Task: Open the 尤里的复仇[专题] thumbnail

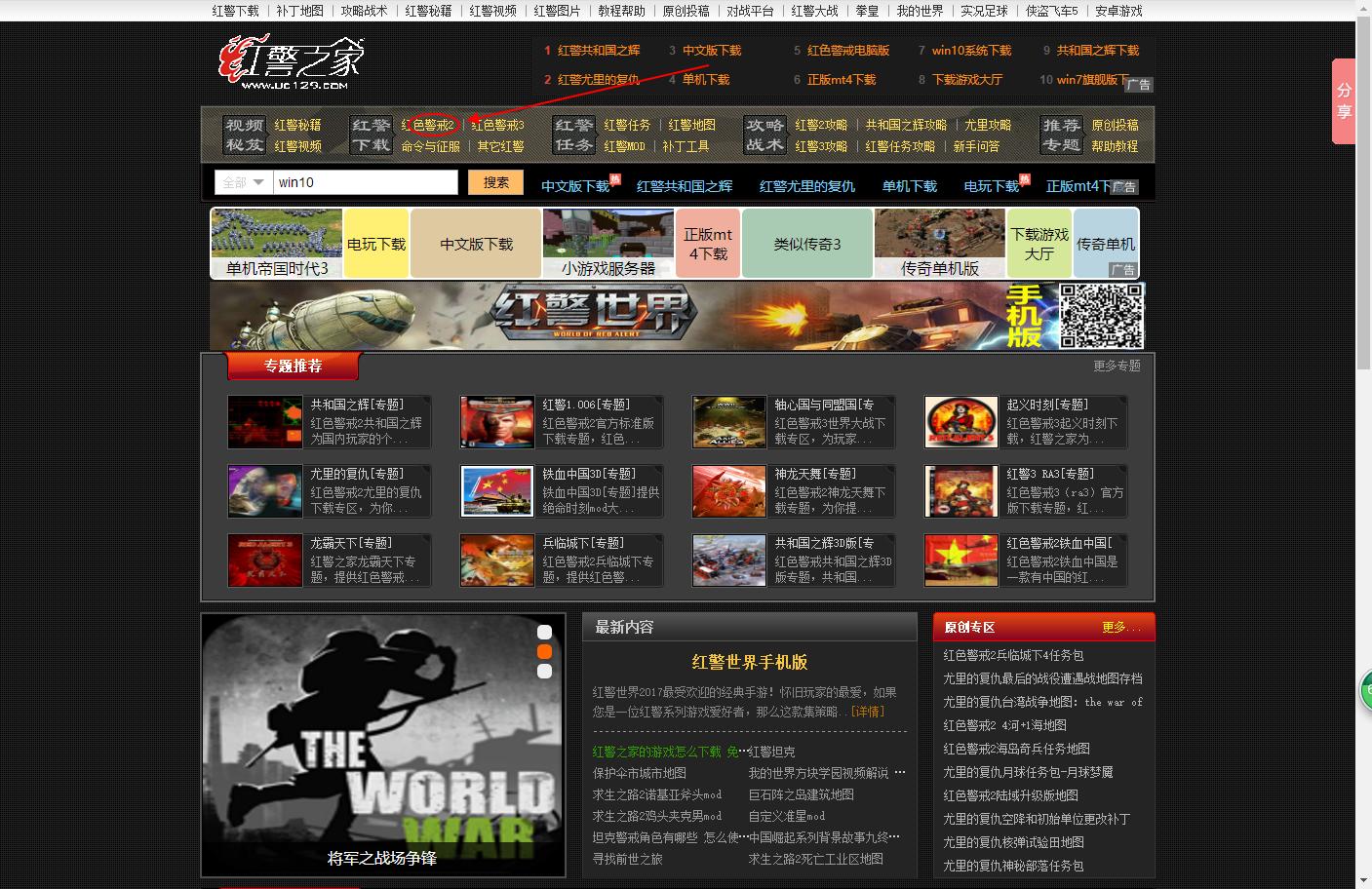Action: [265, 491]
